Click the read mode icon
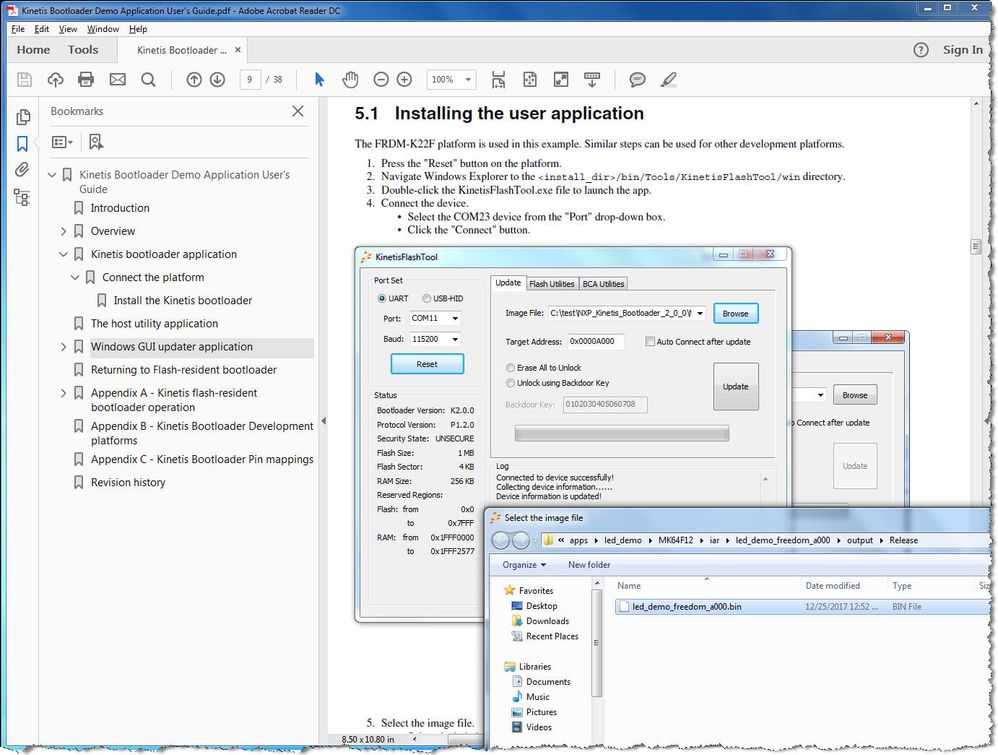Viewport: 998px width, 755px height. tap(592, 80)
